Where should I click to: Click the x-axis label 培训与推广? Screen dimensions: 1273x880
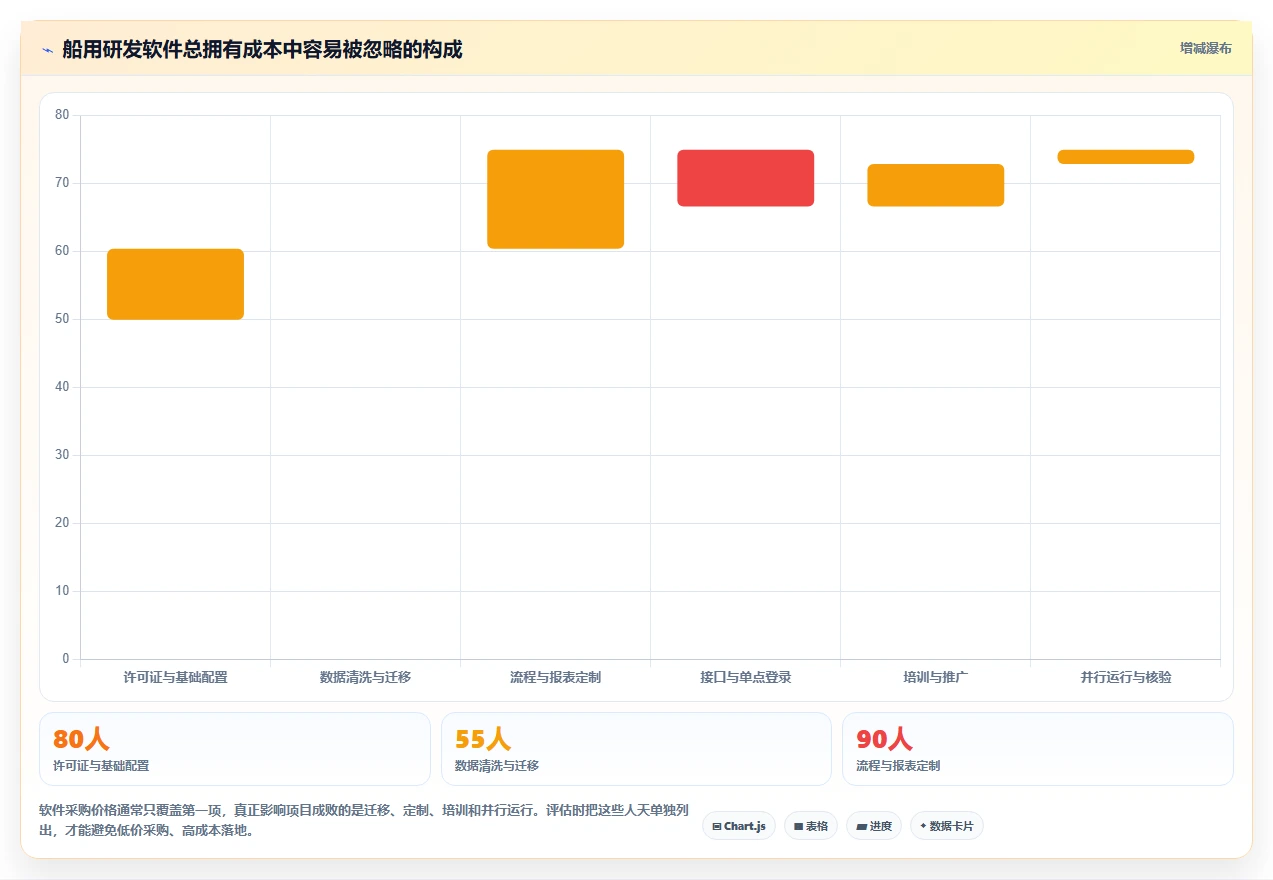[x=935, y=677]
